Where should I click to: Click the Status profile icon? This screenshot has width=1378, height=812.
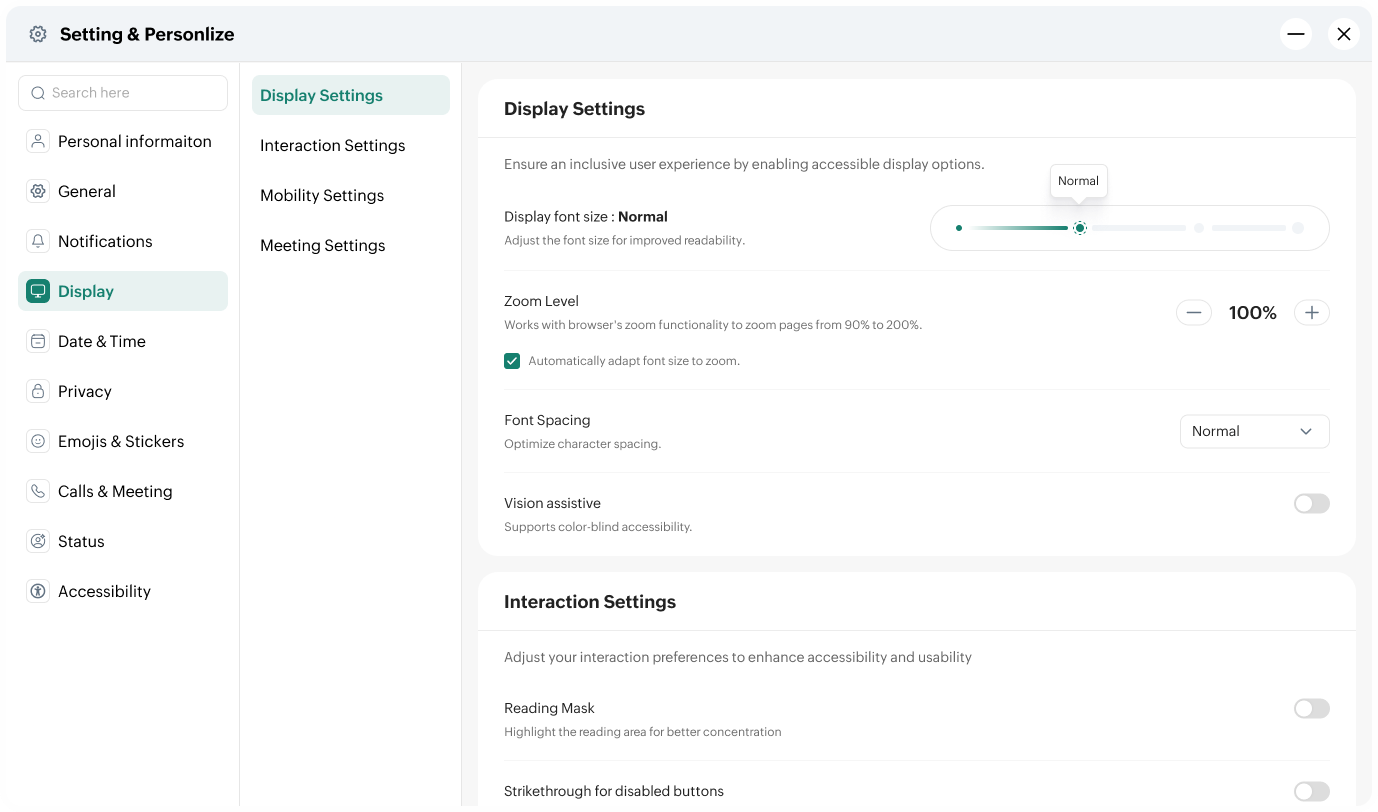[x=38, y=541]
